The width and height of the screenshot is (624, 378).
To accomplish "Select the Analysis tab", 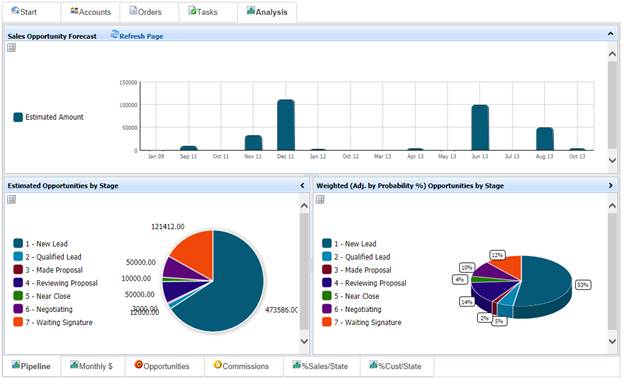I will pyautogui.click(x=267, y=12).
